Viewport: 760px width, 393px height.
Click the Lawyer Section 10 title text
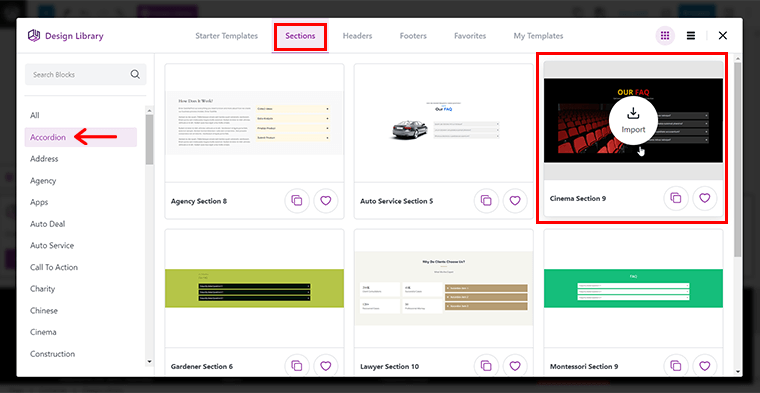point(390,366)
